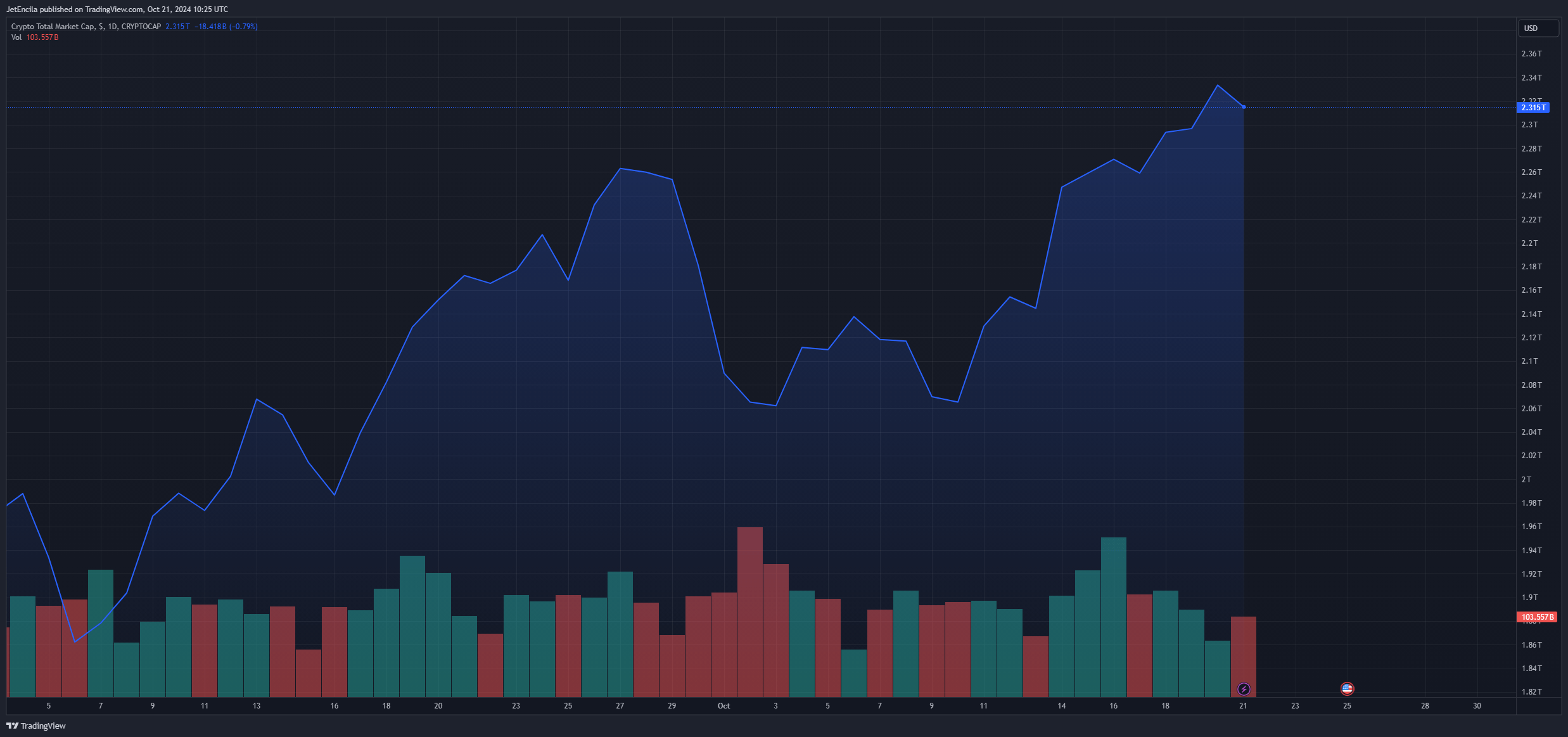Click the Vol indicator label in the legend
1568x737 pixels.
(16, 37)
